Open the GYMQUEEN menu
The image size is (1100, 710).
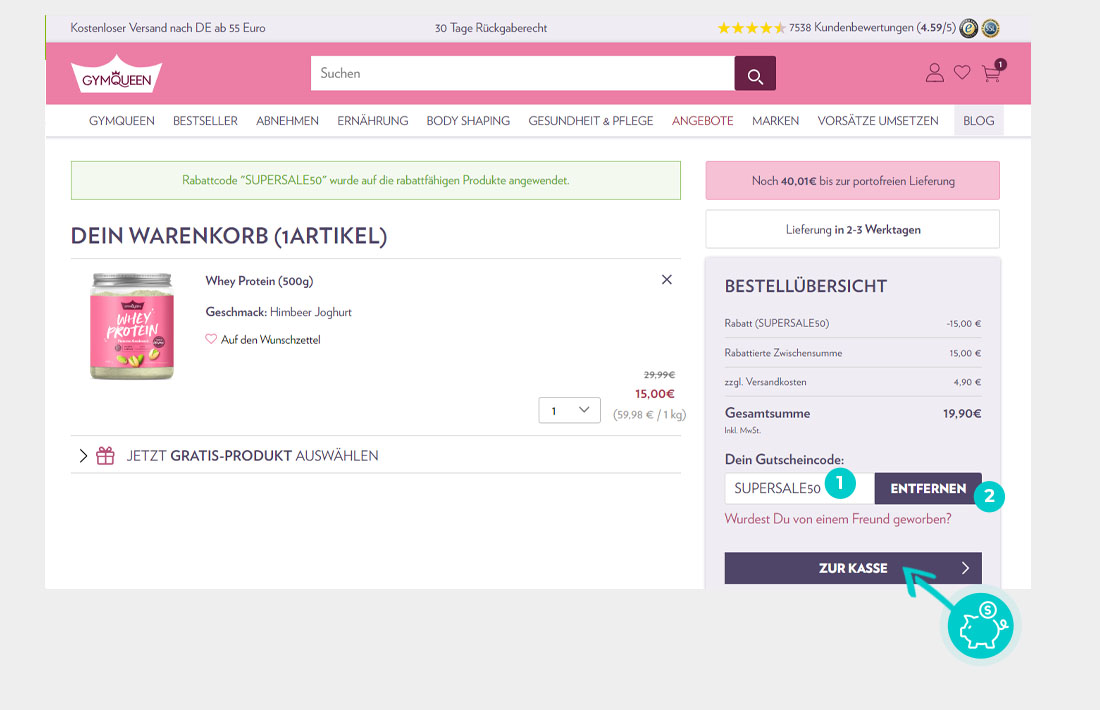pyautogui.click(x=121, y=121)
